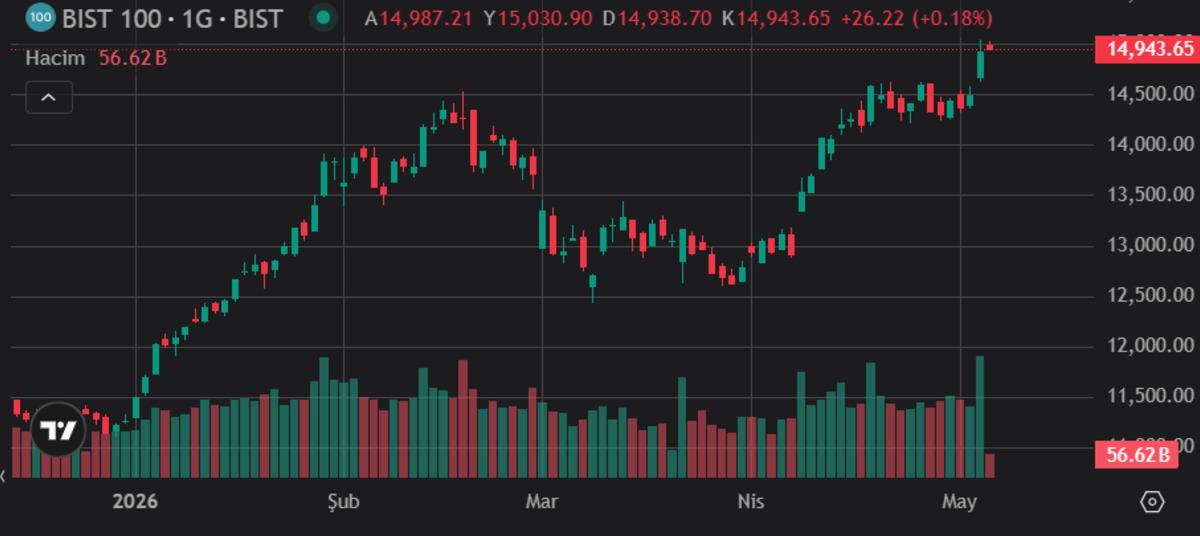Click the change value +26.22 (+0.18%)
The height and width of the screenshot is (536, 1200).
point(918,18)
